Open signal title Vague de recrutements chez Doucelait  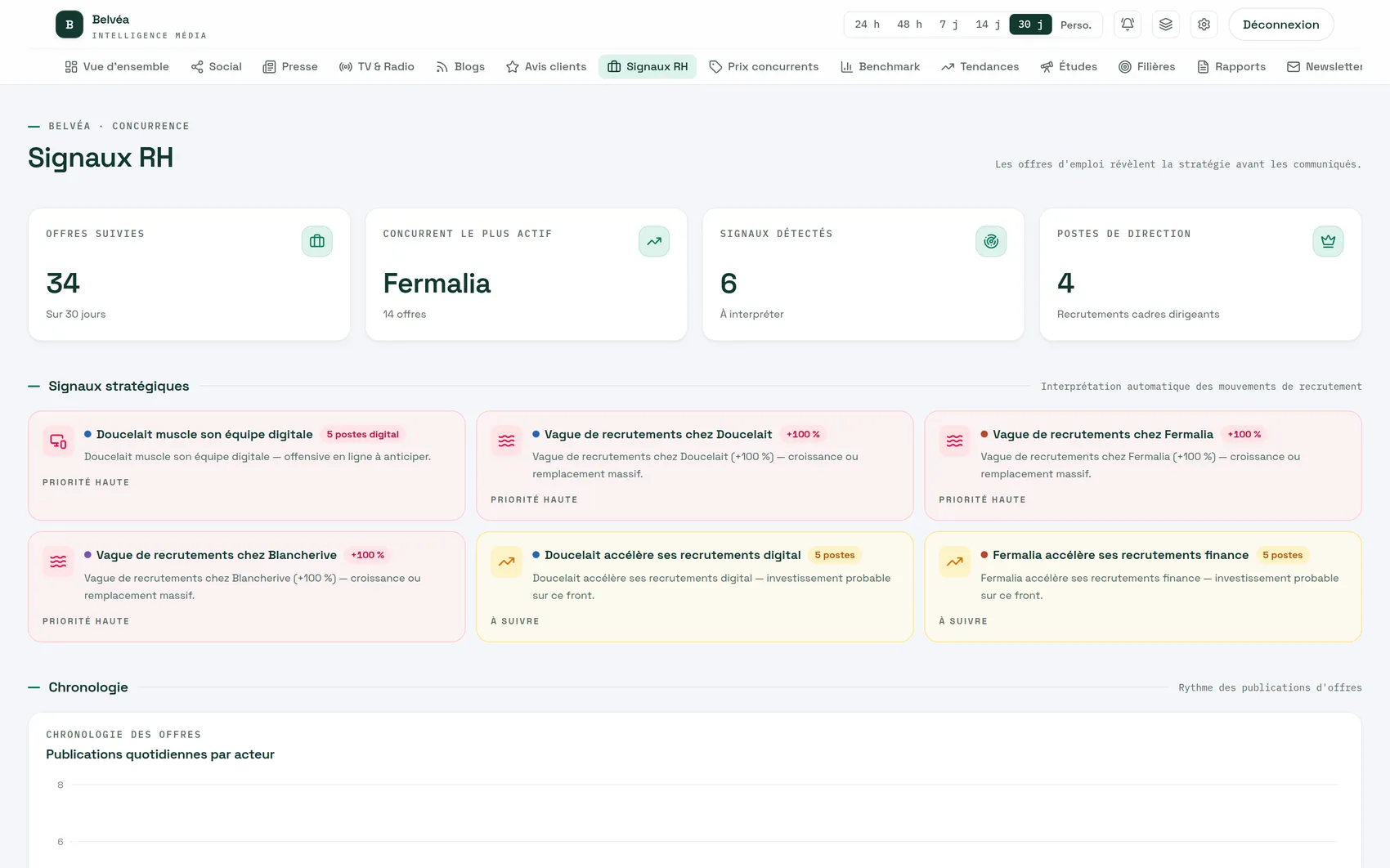658,435
